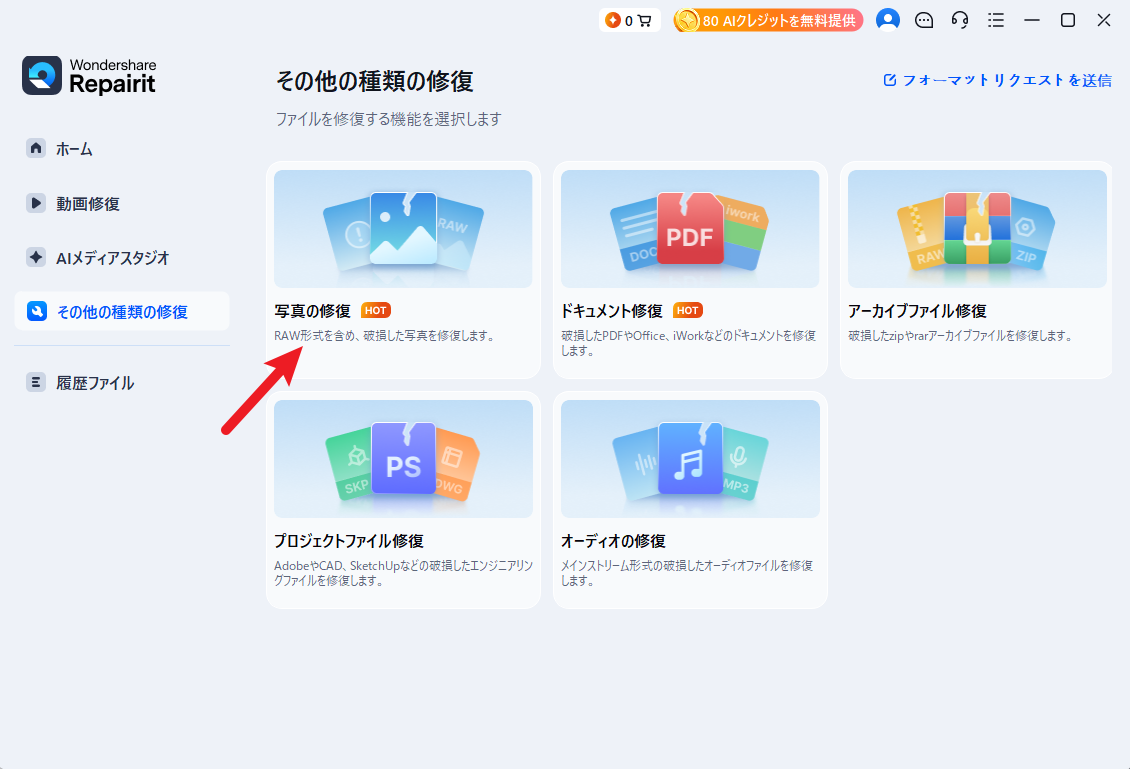Select その他の種類の修復 in the sidebar

pos(122,311)
